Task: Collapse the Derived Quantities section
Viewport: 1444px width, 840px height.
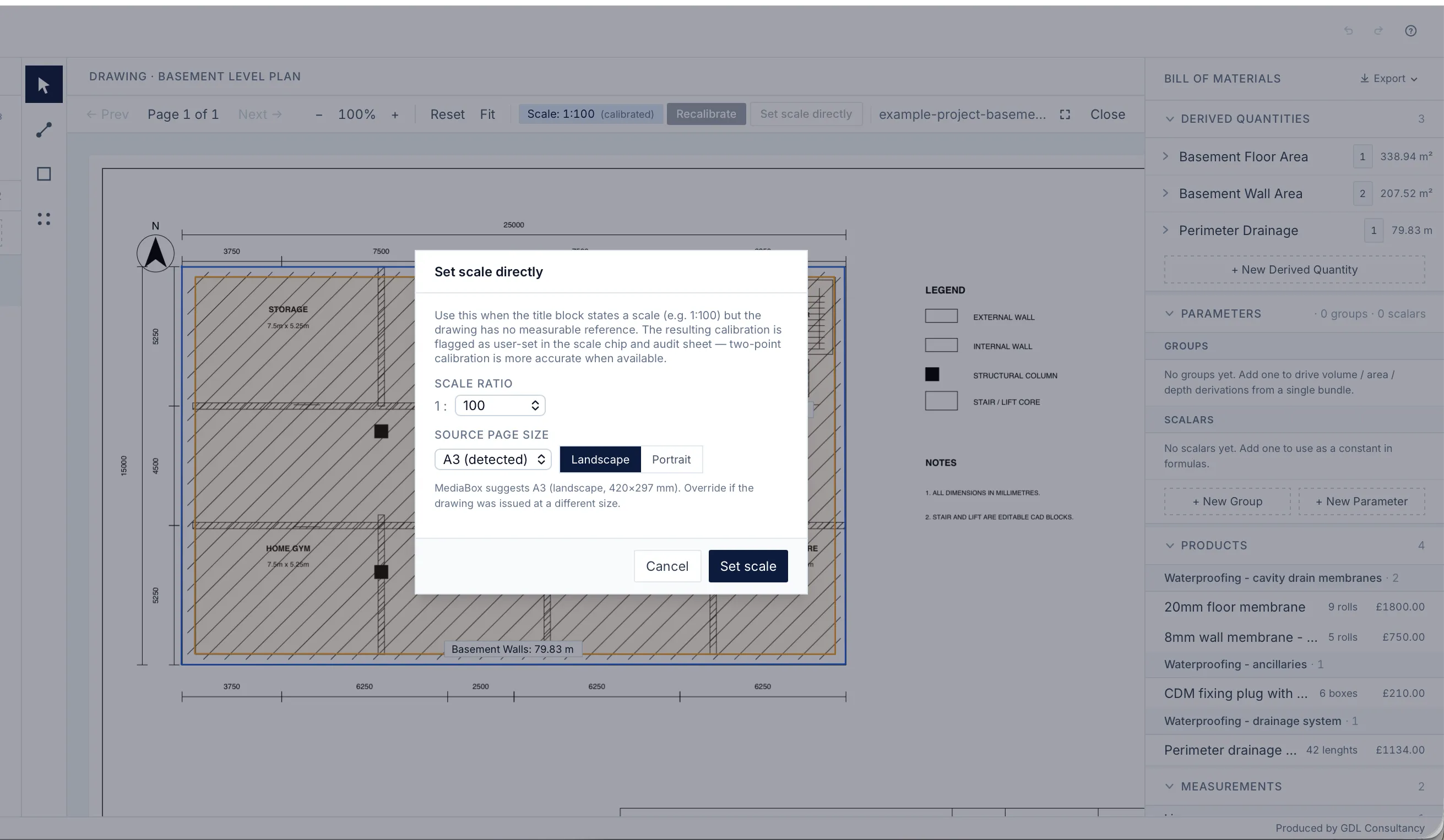Action: click(1169, 119)
